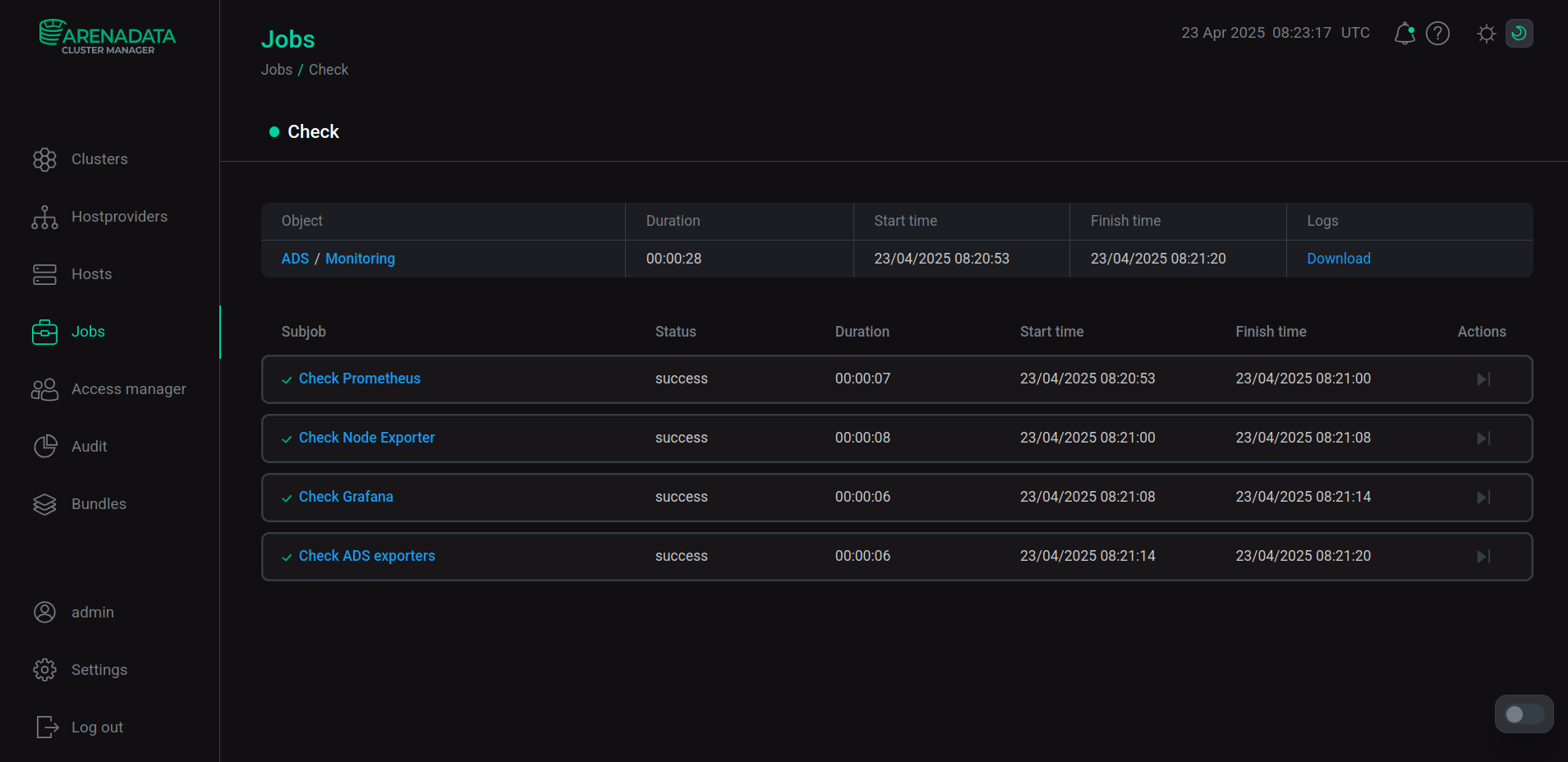
Task: Click the Arenadata Cluster Manager logo
Action: click(108, 37)
